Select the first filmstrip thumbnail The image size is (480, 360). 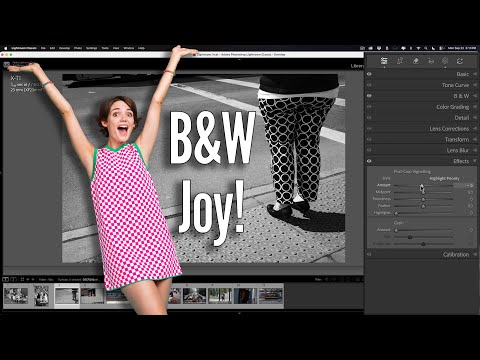click(16, 296)
